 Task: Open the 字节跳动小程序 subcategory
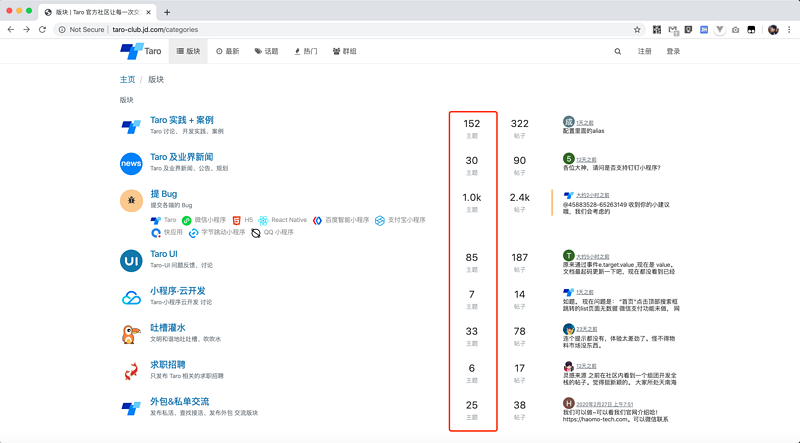pyautogui.click(x=217, y=232)
